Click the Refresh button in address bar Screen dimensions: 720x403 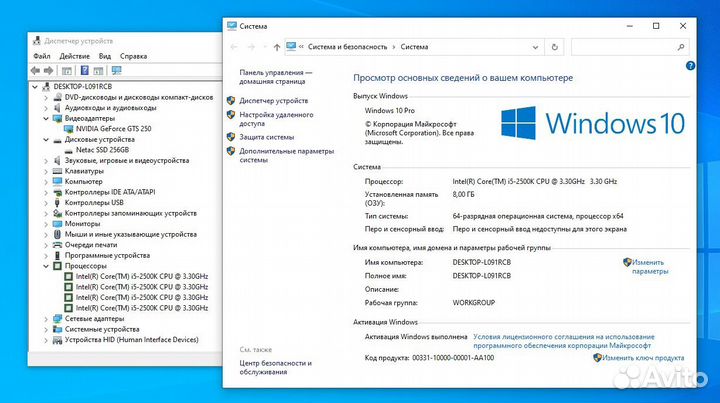(555, 47)
